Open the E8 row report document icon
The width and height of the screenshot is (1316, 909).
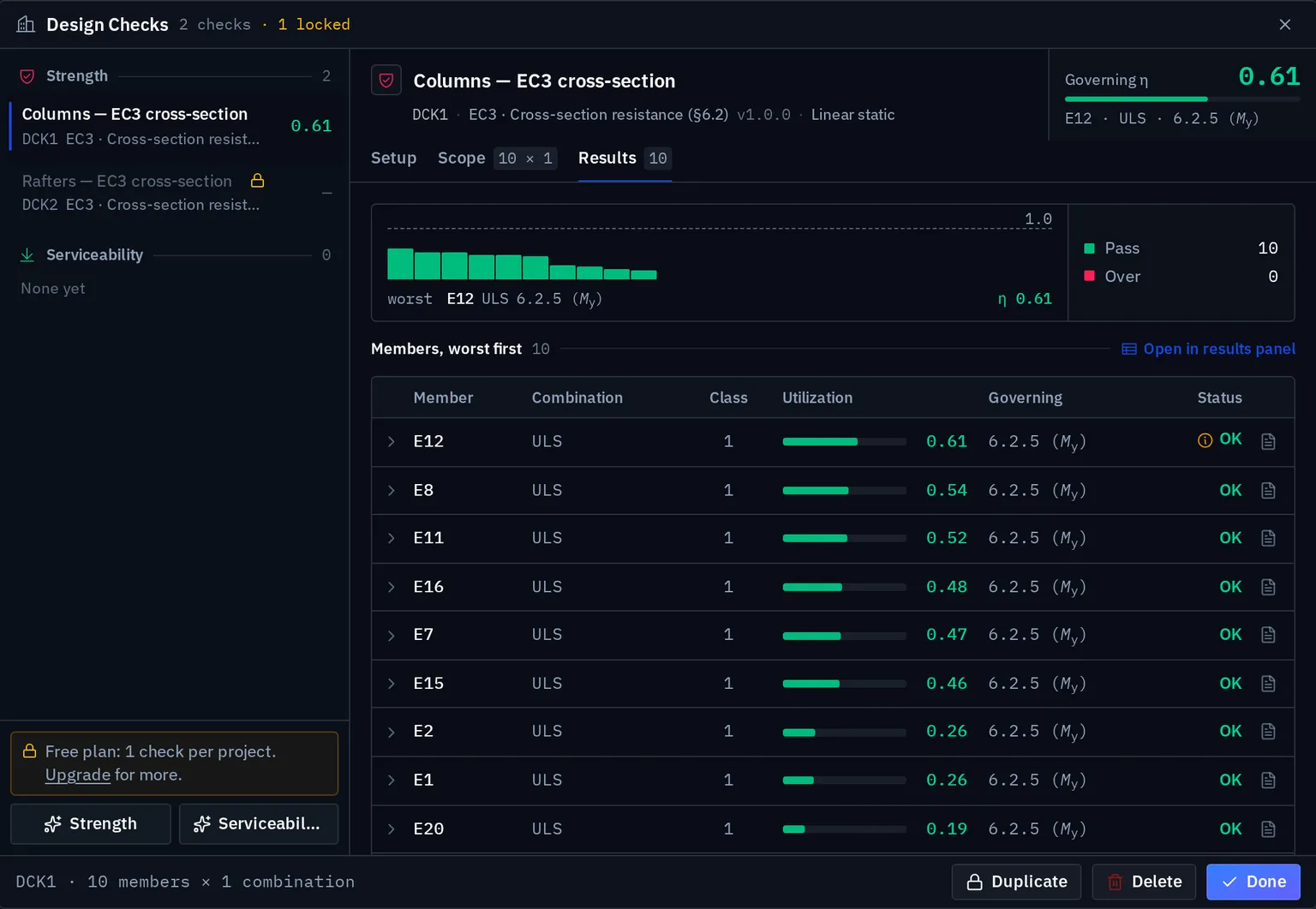[x=1268, y=490]
